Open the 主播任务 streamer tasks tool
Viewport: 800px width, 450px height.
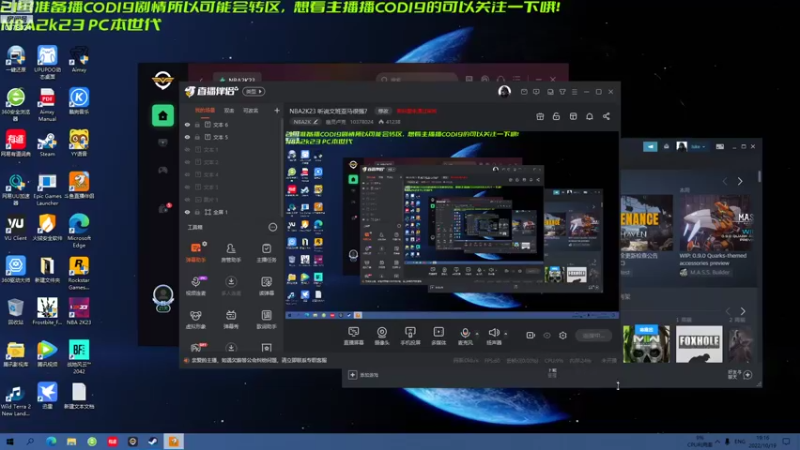tap(266, 252)
